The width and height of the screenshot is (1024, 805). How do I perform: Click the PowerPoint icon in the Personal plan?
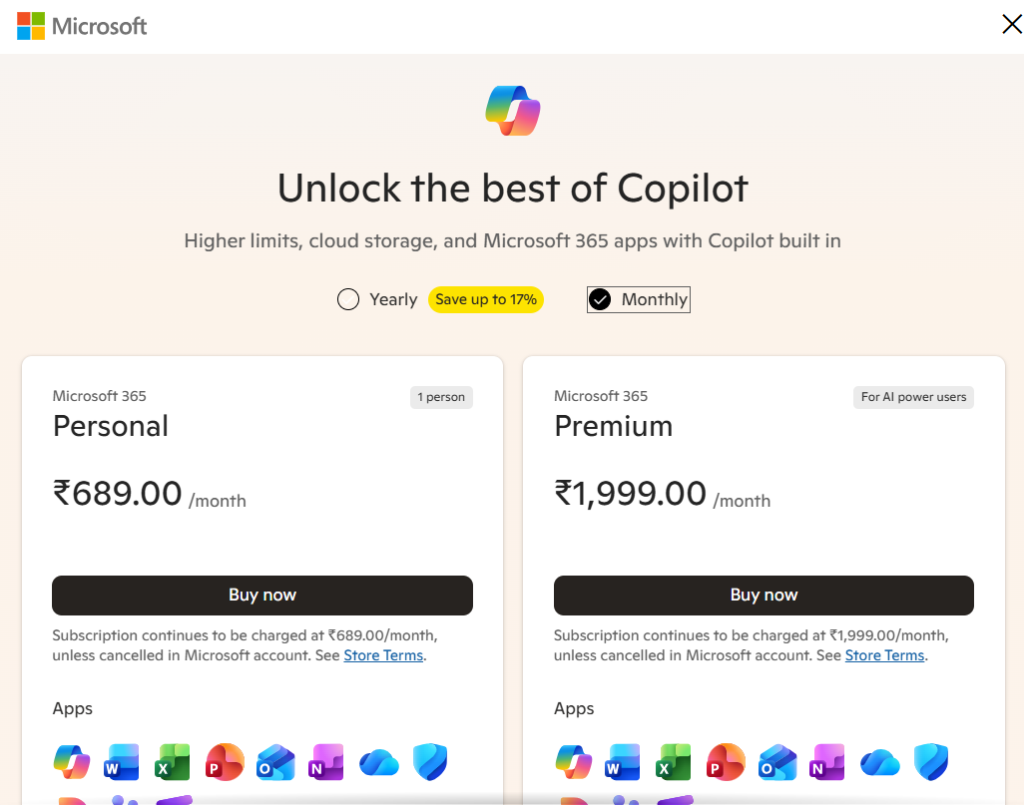tap(225, 762)
